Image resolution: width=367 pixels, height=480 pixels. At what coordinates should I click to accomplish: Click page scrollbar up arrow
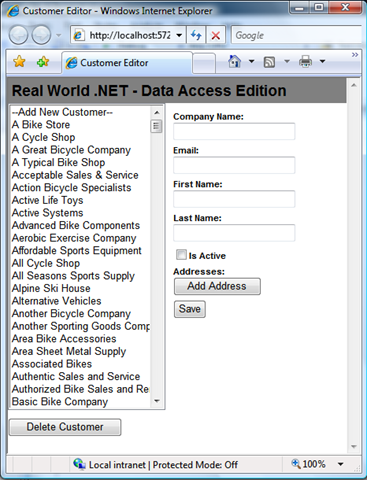pyautogui.click(x=354, y=86)
